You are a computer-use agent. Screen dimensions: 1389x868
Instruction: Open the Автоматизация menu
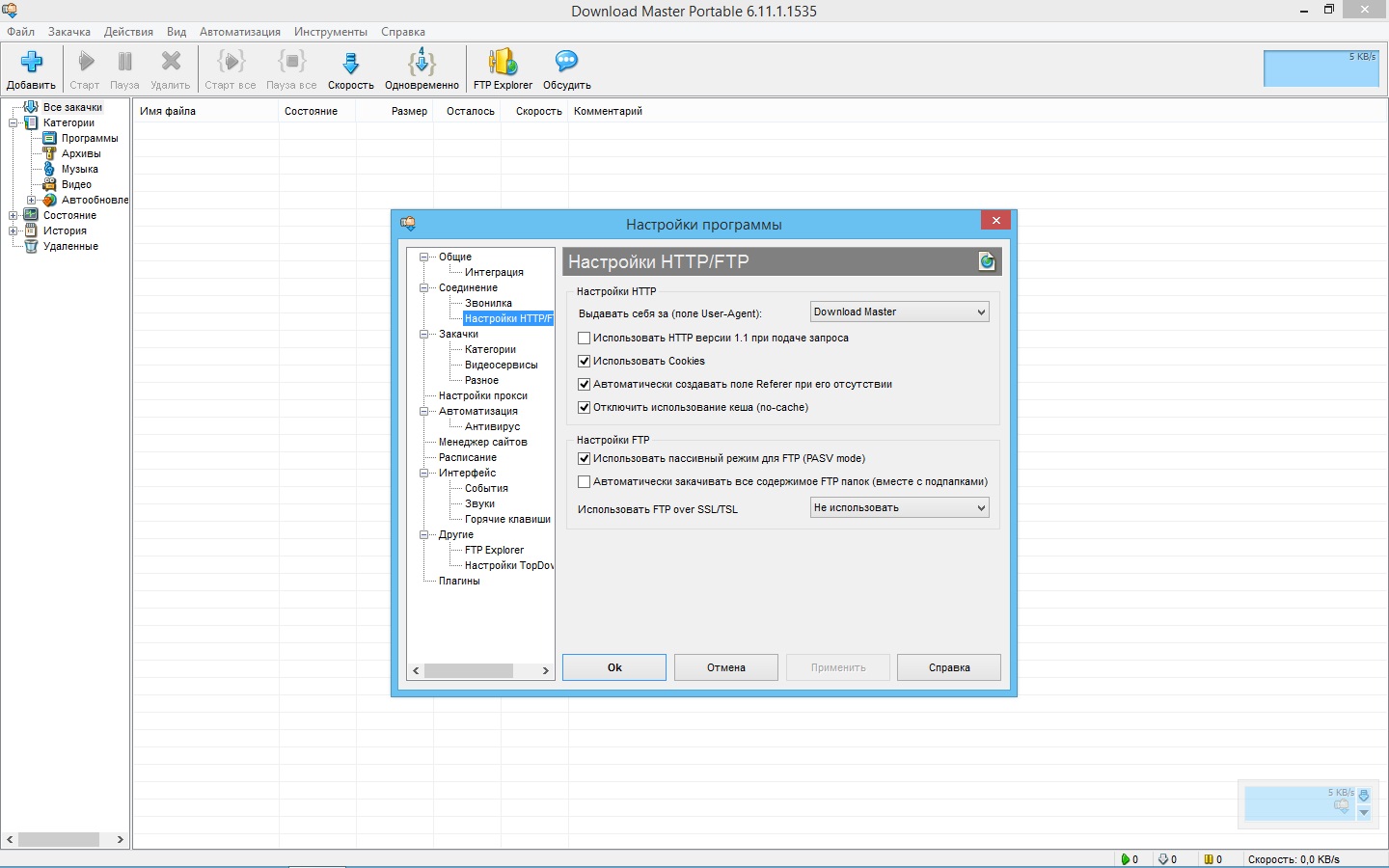(240, 32)
